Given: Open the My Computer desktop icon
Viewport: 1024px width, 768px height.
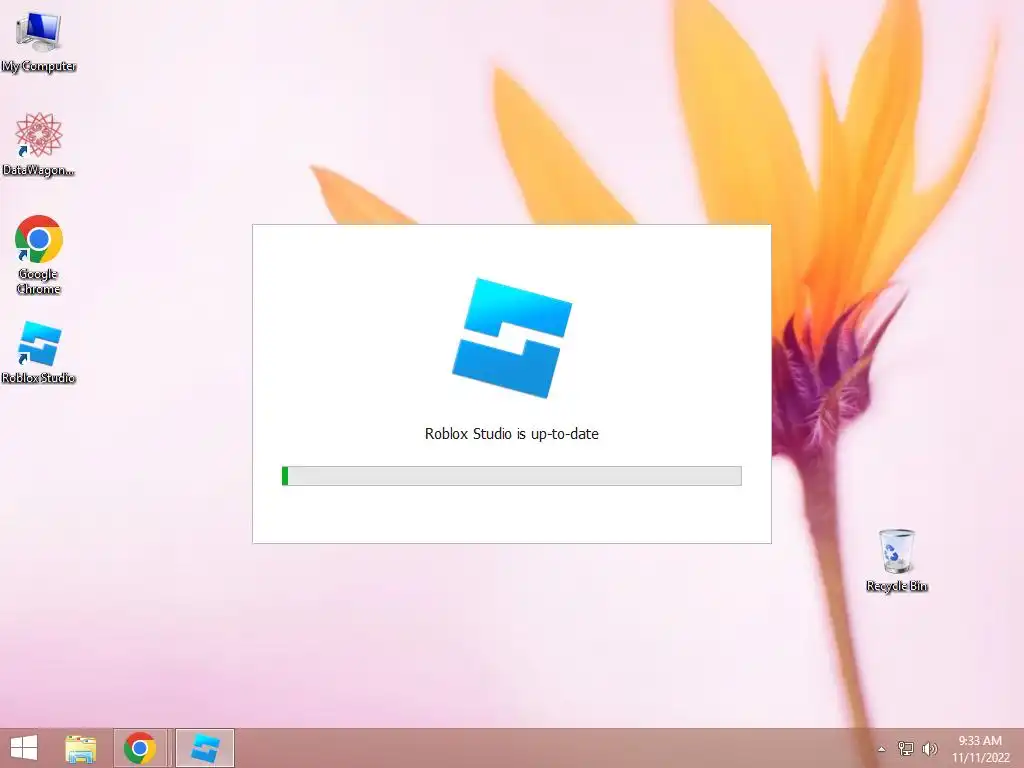Looking at the screenshot, I should (39, 40).
